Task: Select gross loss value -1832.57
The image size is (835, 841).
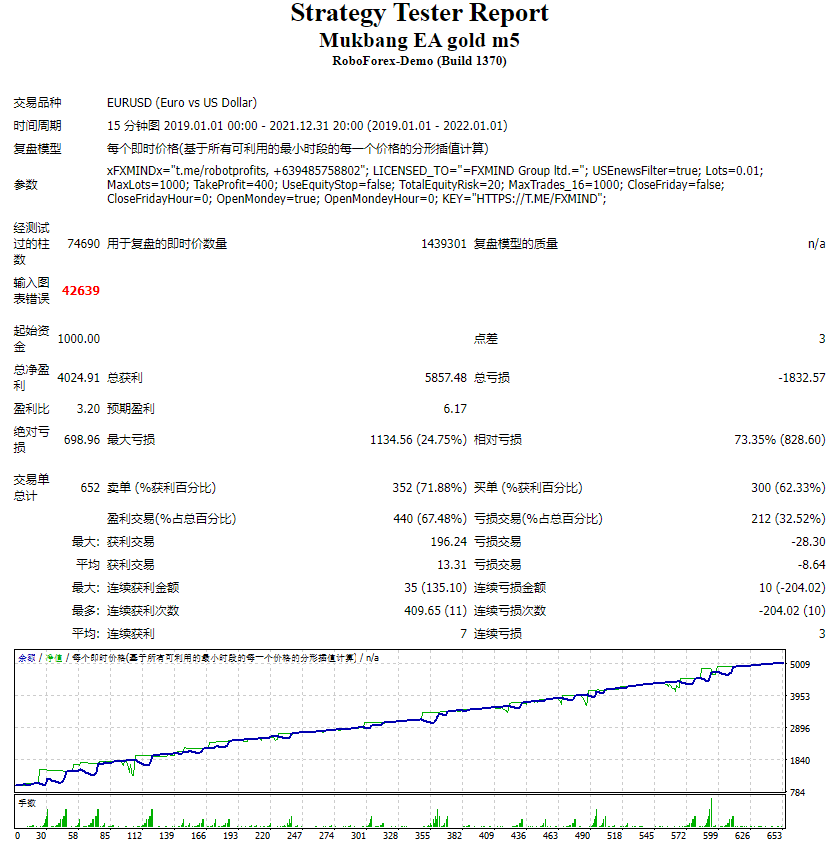Action: pyautogui.click(x=802, y=378)
